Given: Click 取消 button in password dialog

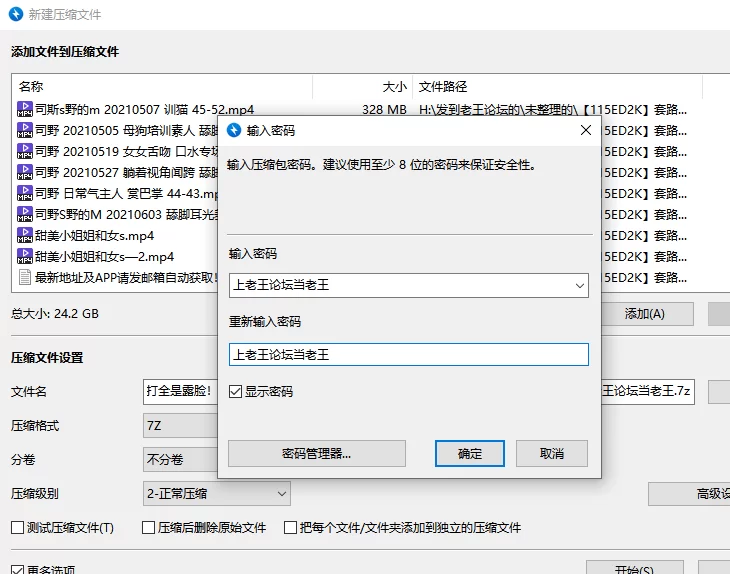Looking at the screenshot, I should click(552, 453).
